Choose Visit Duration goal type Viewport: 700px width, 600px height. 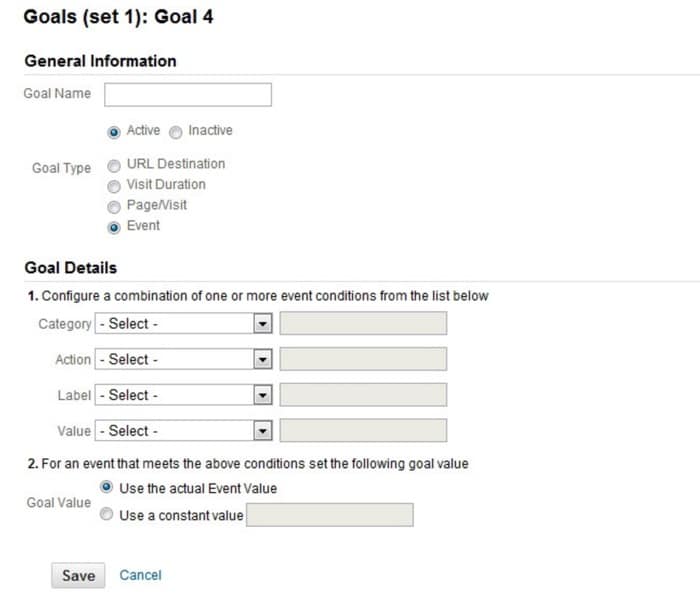pos(114,185)
